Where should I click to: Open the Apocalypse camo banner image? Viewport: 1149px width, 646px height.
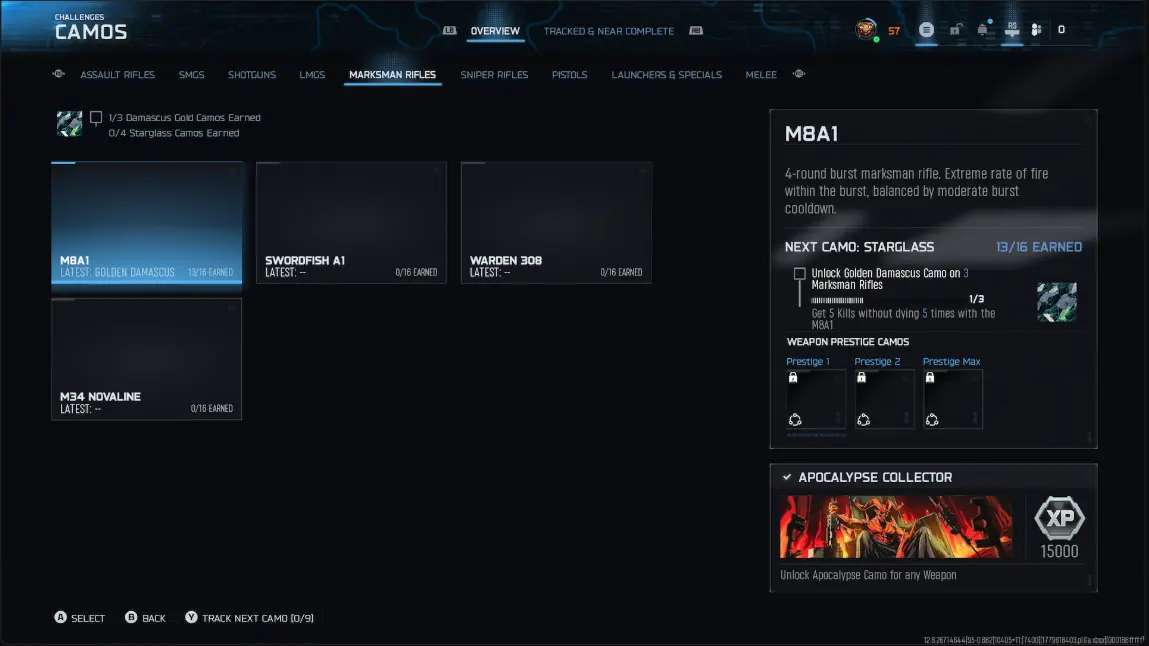pos(896,527)
